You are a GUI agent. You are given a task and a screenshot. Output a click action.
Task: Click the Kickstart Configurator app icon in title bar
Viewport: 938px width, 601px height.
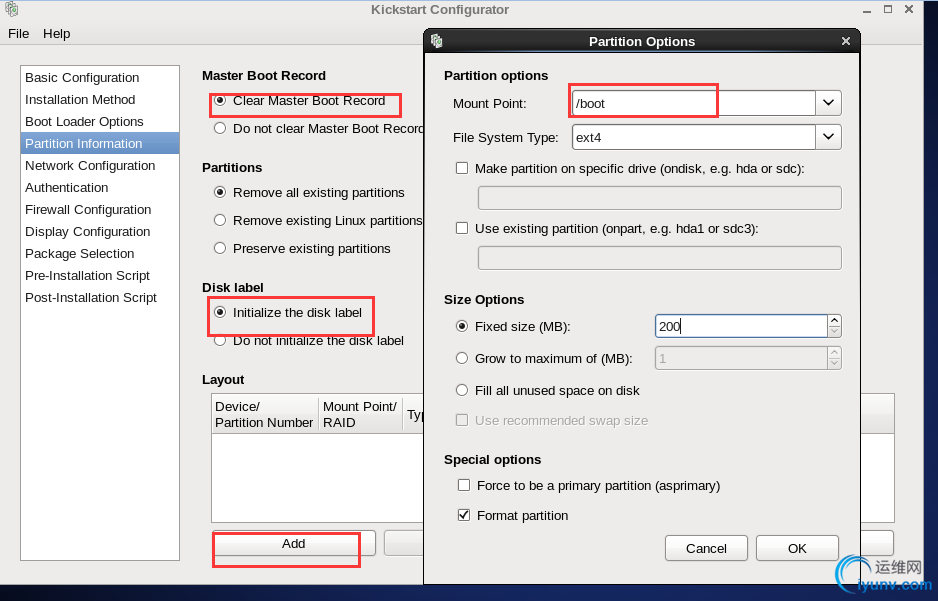point(11,9)
